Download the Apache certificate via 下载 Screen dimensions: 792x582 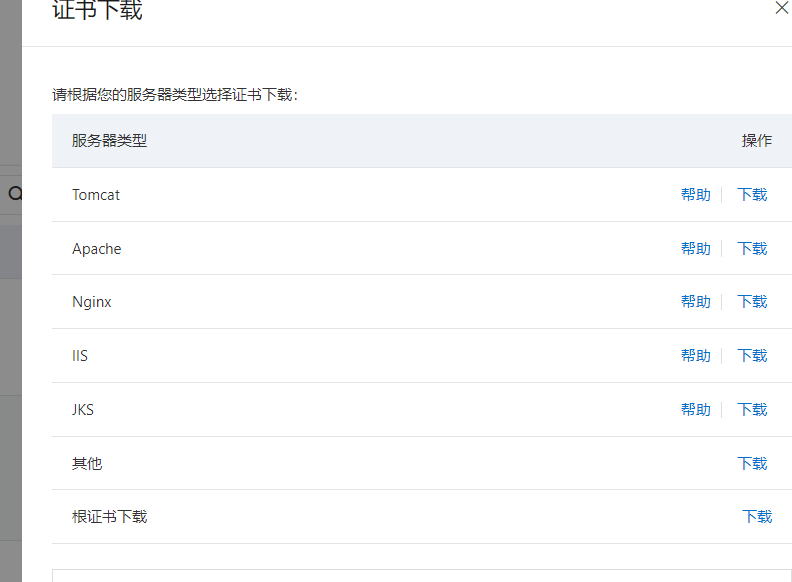[x=752, y=249]
